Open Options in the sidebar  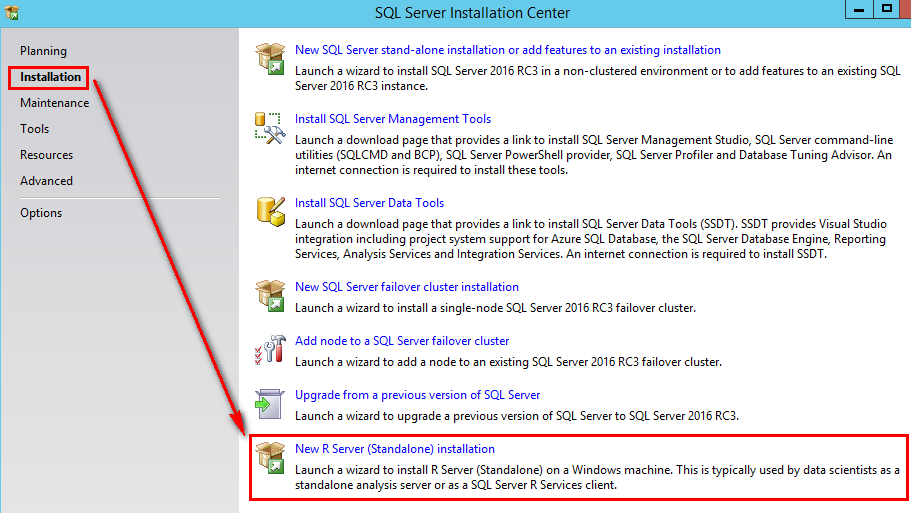(x=41, y=213)
